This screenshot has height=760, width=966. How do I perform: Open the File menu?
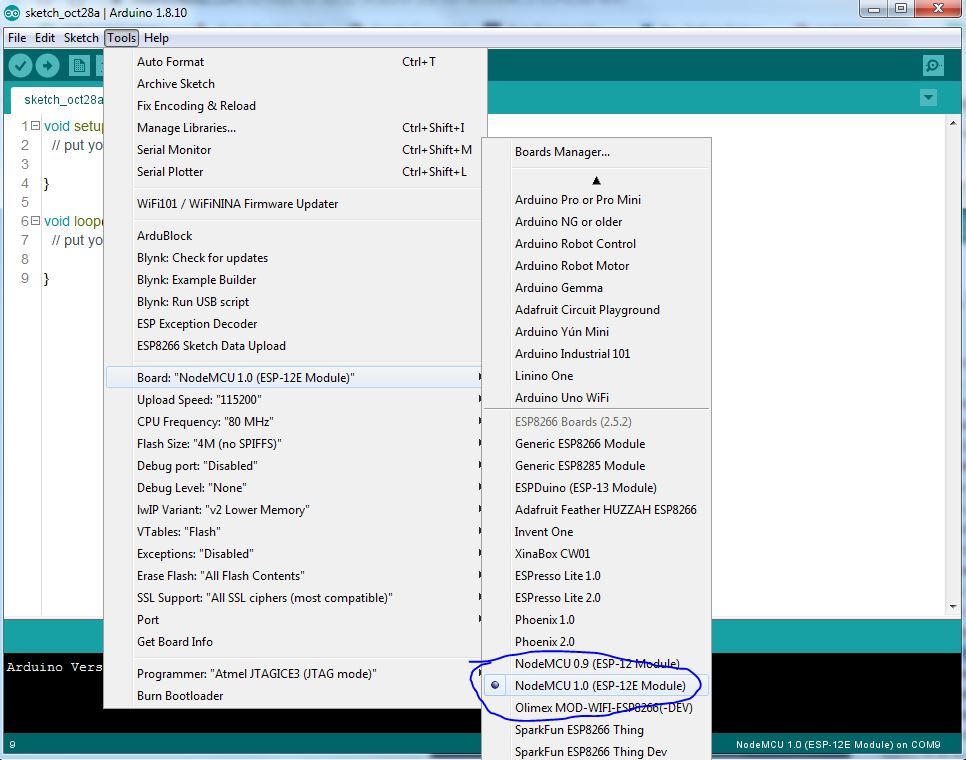(x=17, y=38)
